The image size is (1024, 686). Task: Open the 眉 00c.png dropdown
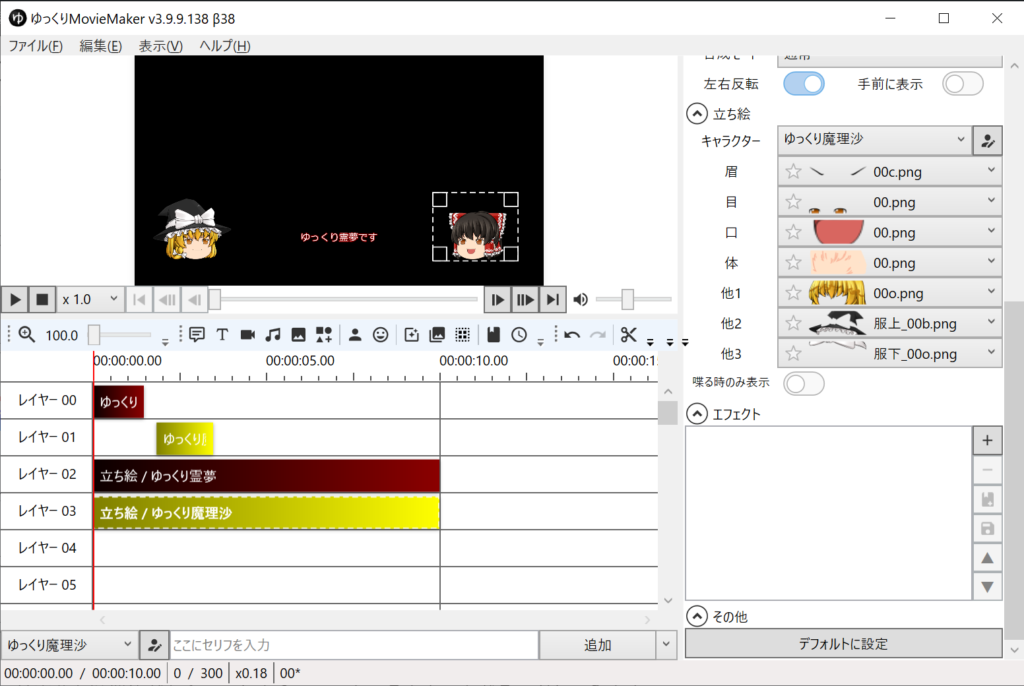tap(889, 172)
